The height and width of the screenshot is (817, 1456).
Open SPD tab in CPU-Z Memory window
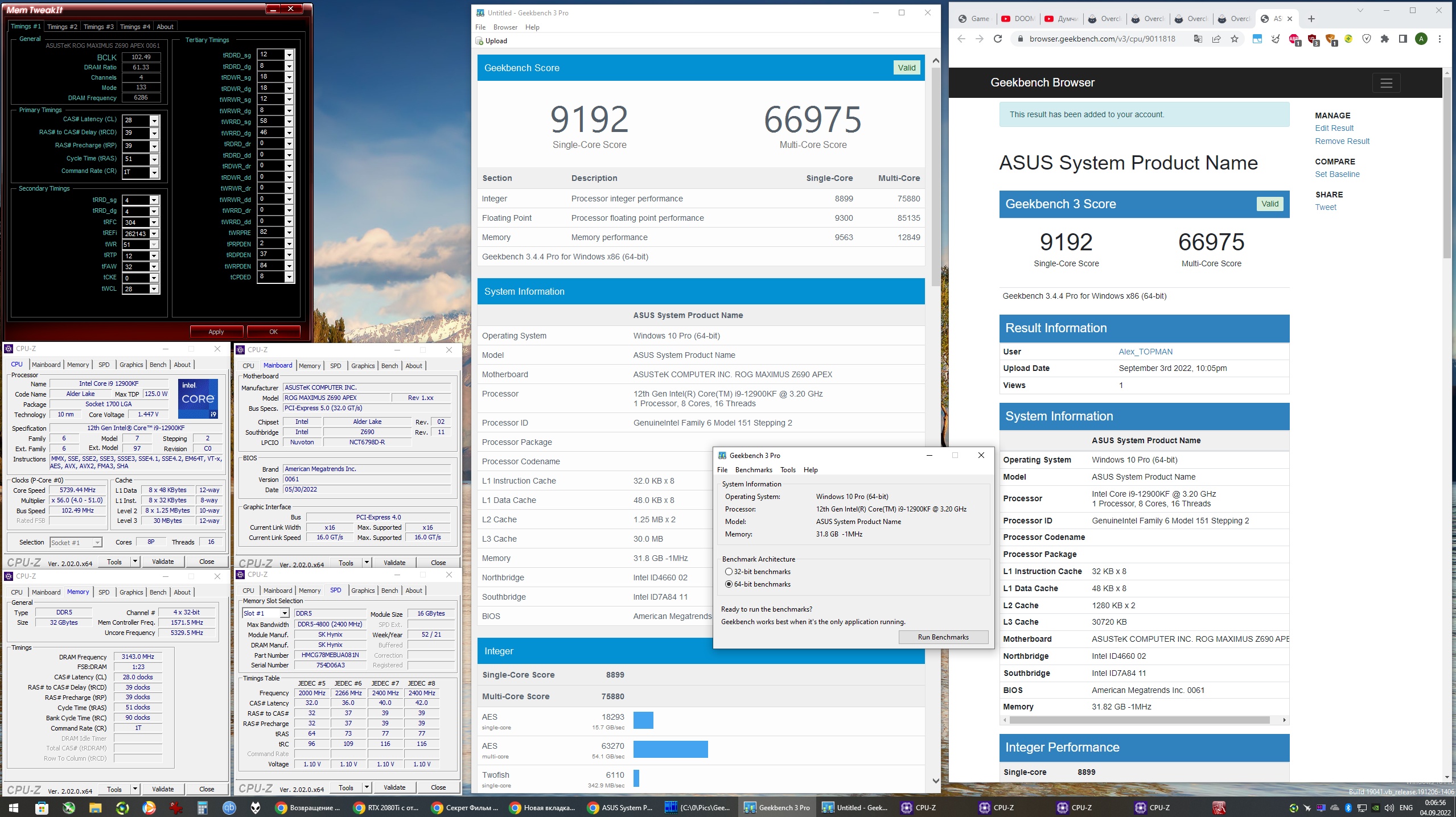pyautogui.click(x=104, y=592)
